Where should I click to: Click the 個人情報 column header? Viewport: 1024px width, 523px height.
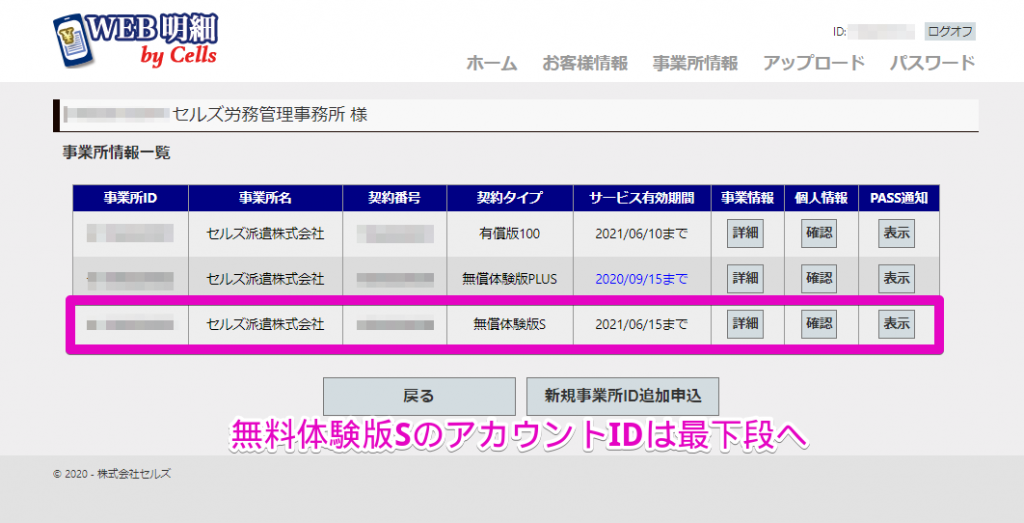point(822,198)
